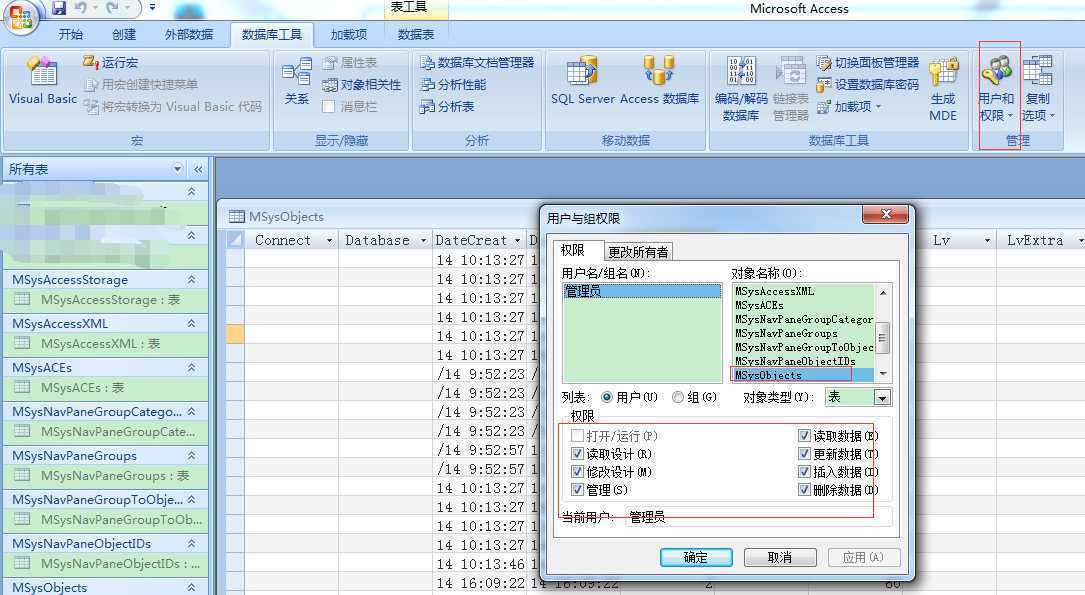Open the DateCreat column filter dropdown
The height and width of the screenshot is (595, 1085).
pos(518,241)
